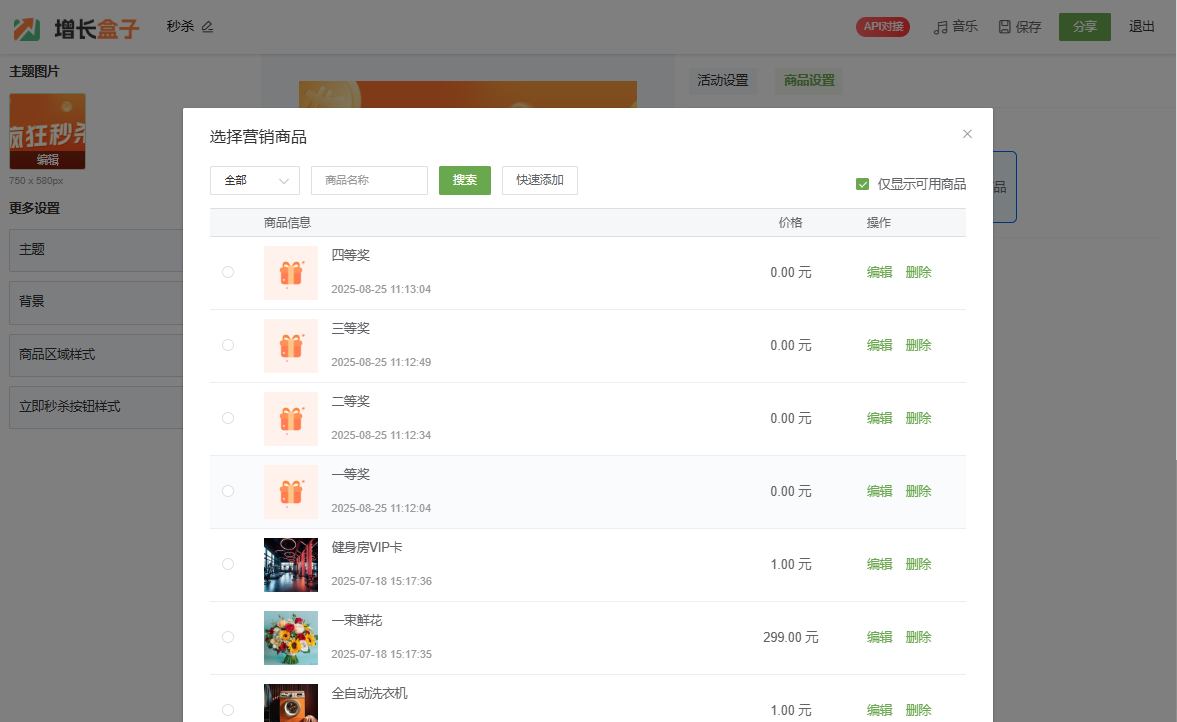Close the 选择营销商品 dialog with X

[x=967, y=134]
